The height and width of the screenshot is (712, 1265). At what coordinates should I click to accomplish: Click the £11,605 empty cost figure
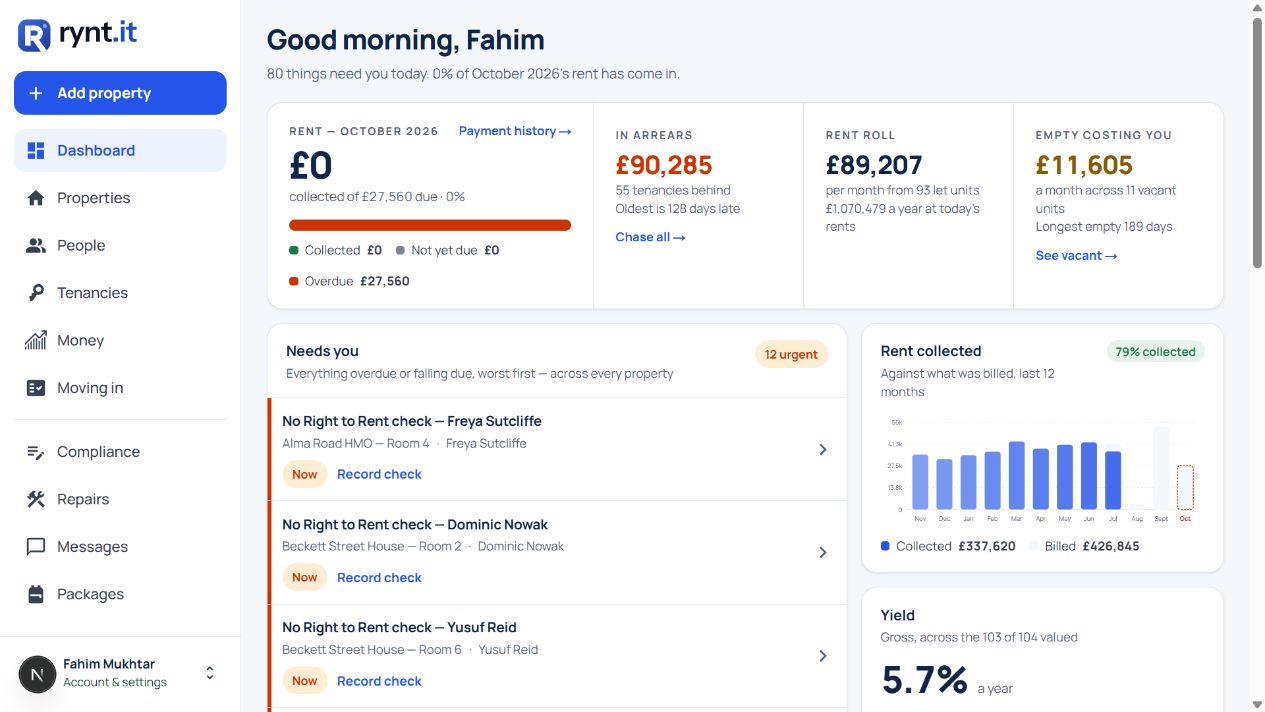click(1084, 165)
